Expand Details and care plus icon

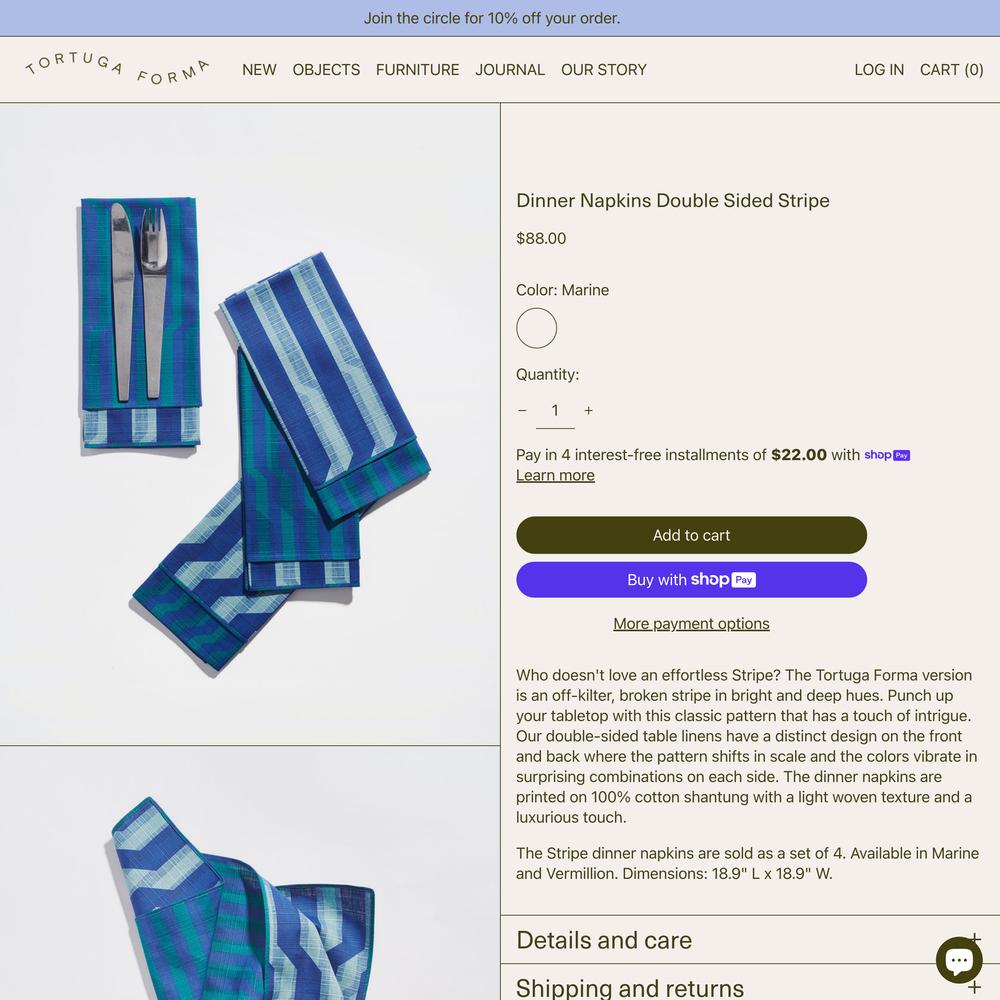click(x=975, y=939)
